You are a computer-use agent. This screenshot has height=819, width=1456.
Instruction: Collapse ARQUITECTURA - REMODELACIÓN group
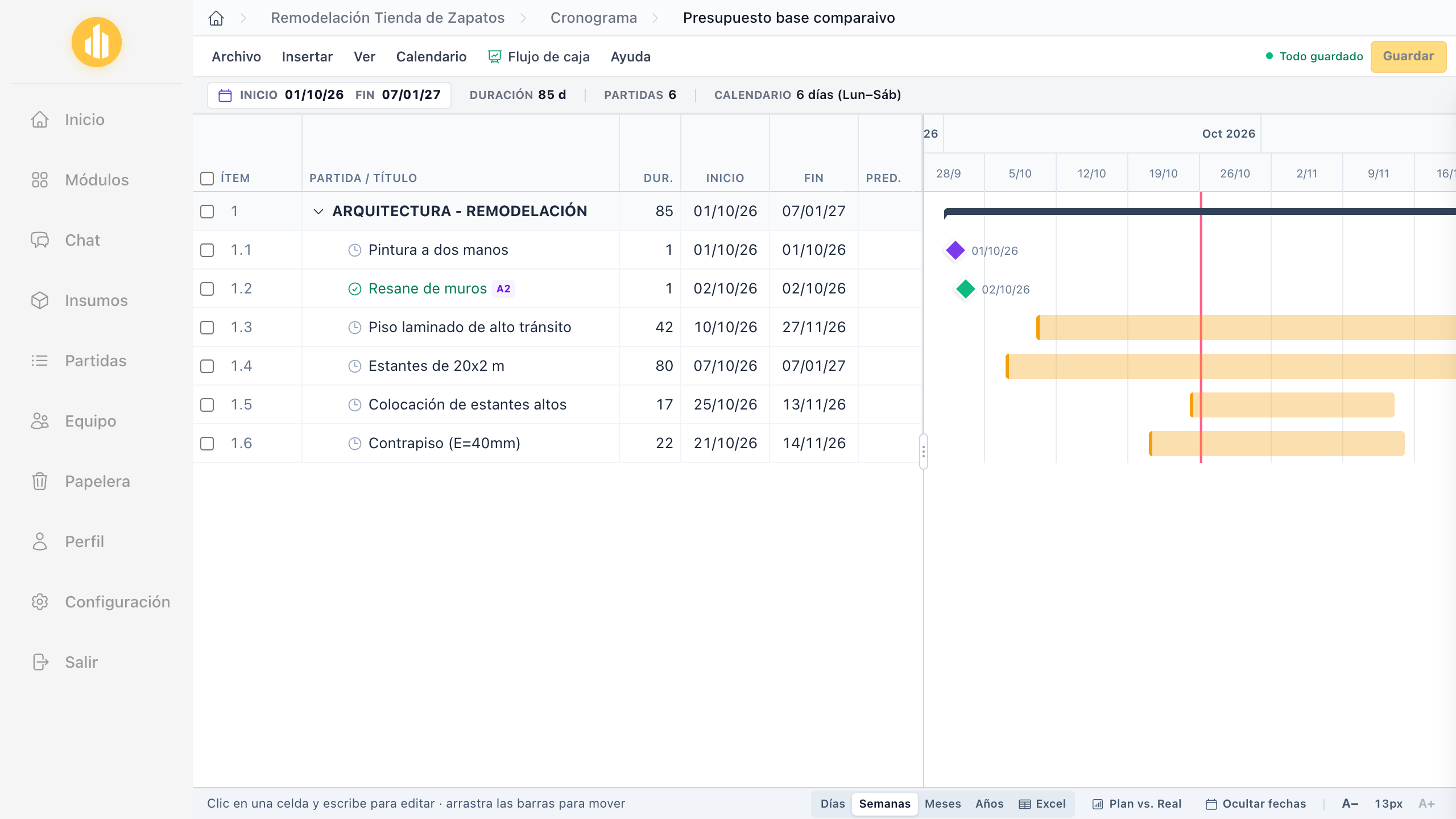318,212
